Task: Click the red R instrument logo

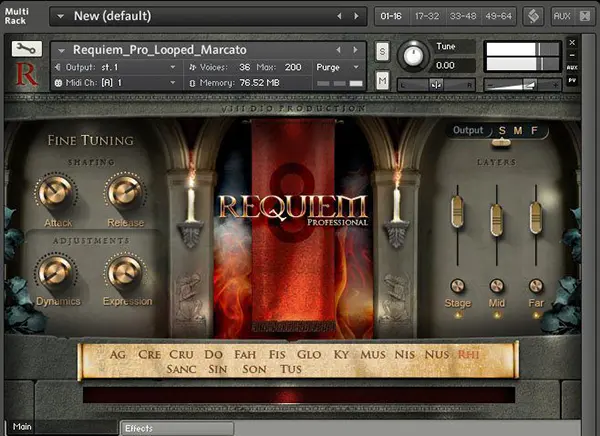Action: [x=26, y=74]
